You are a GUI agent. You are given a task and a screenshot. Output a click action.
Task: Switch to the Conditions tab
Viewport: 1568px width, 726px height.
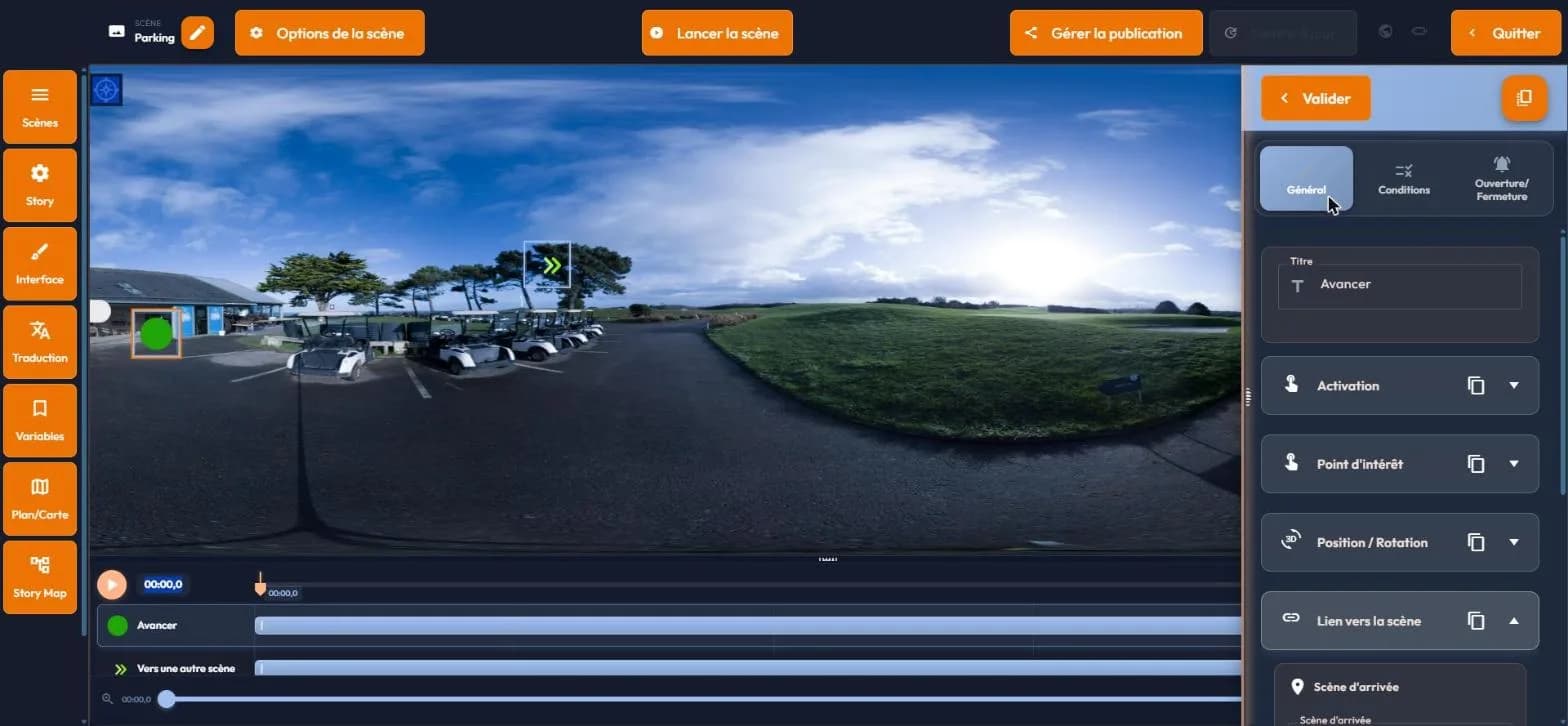point(1404,179)
